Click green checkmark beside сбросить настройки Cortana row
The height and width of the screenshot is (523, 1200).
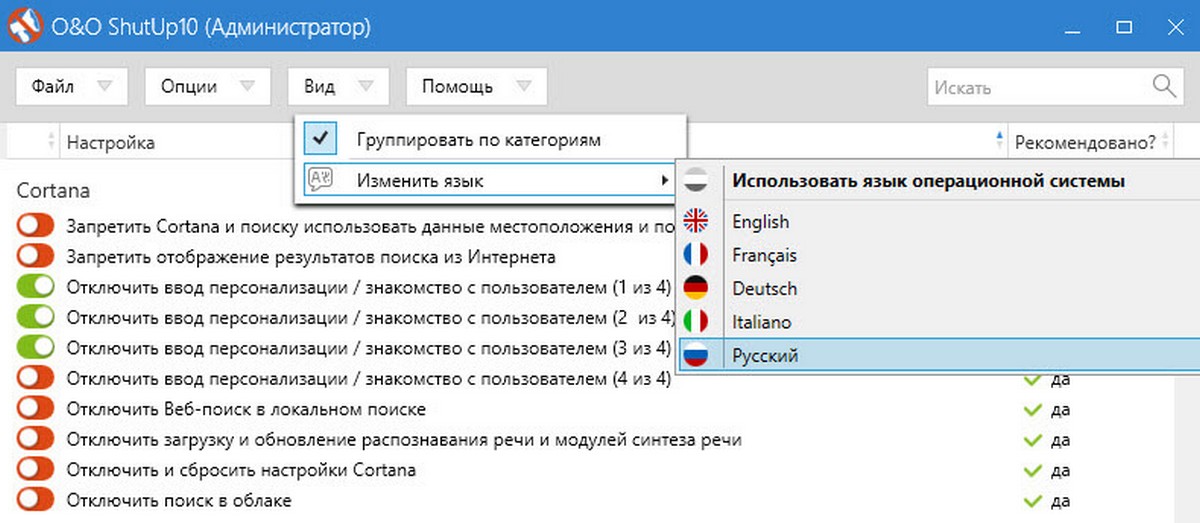coord(1032,470)
